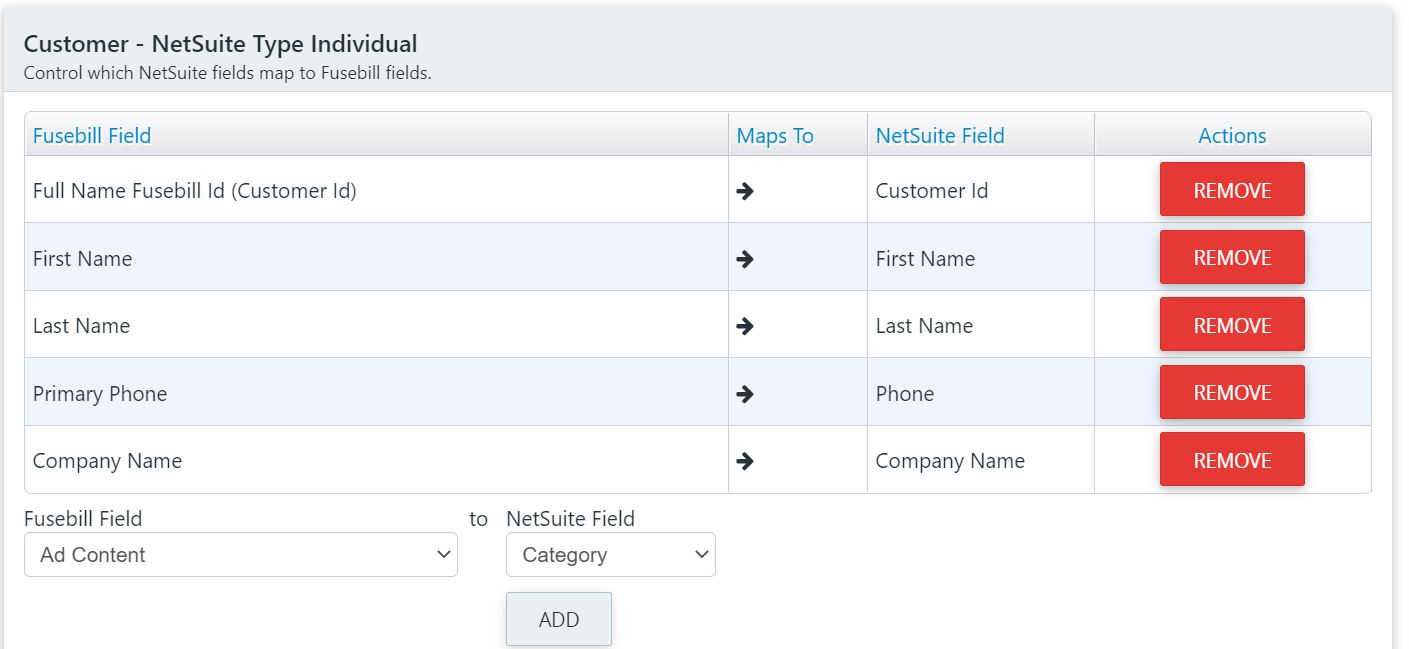Click the arrow icon in the Primary Phone row
The width and height of the screenshot is (1409, 649).
click(x=745, y=394)
